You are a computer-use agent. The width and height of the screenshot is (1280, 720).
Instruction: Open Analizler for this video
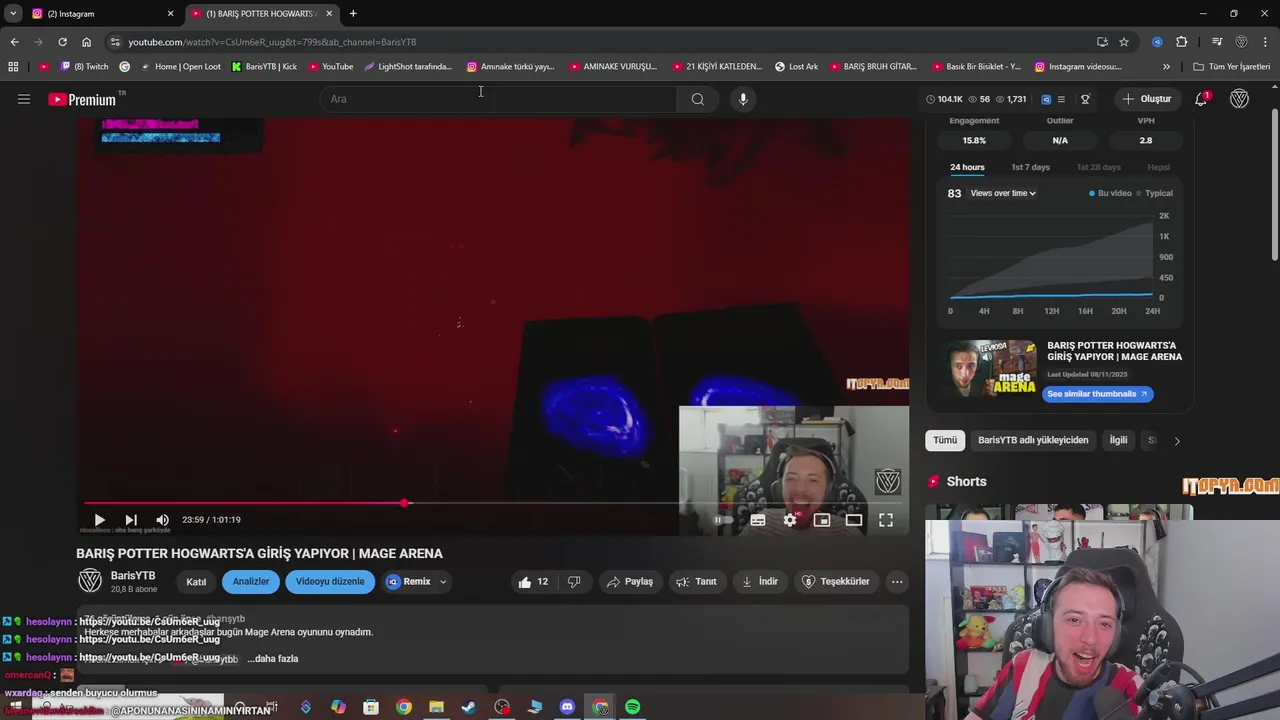251,581
